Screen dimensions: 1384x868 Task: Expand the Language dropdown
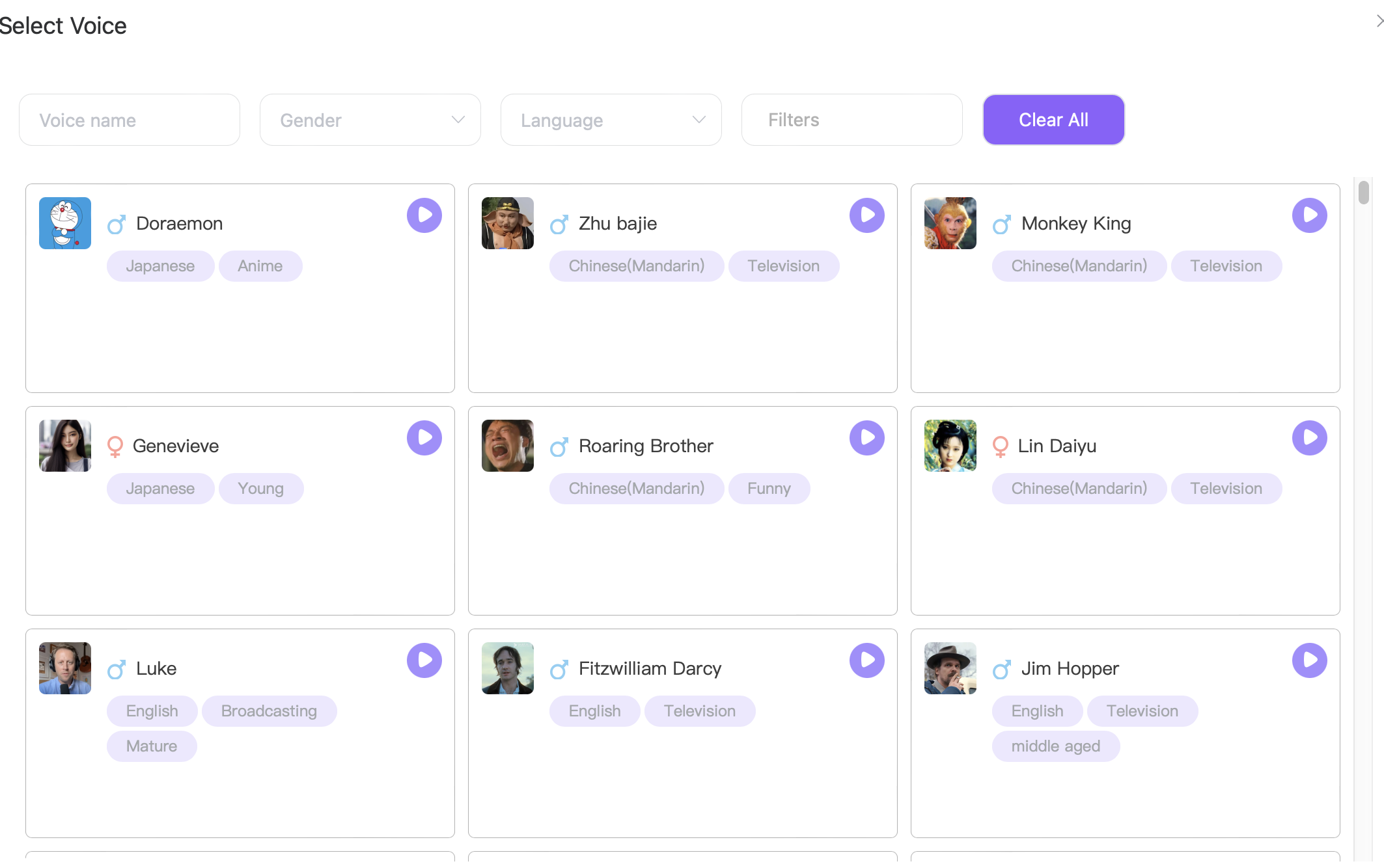[x=611, y=120]
